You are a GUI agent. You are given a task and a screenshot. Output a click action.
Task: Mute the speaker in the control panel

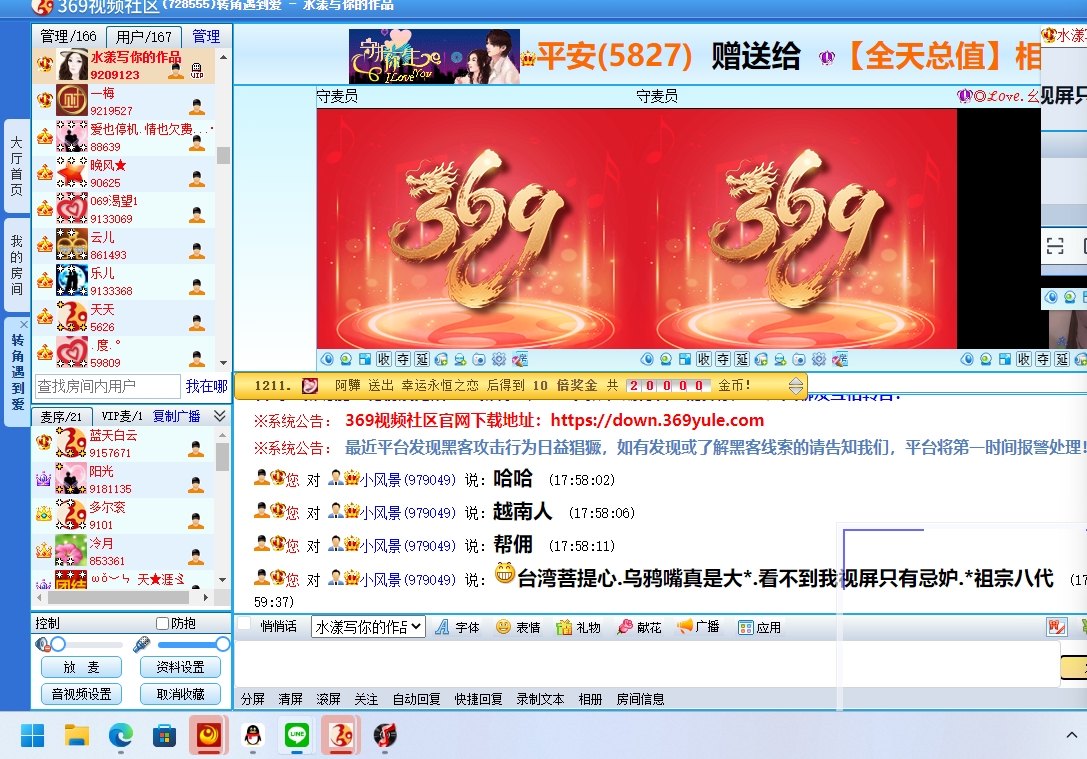tap(42, 645)
